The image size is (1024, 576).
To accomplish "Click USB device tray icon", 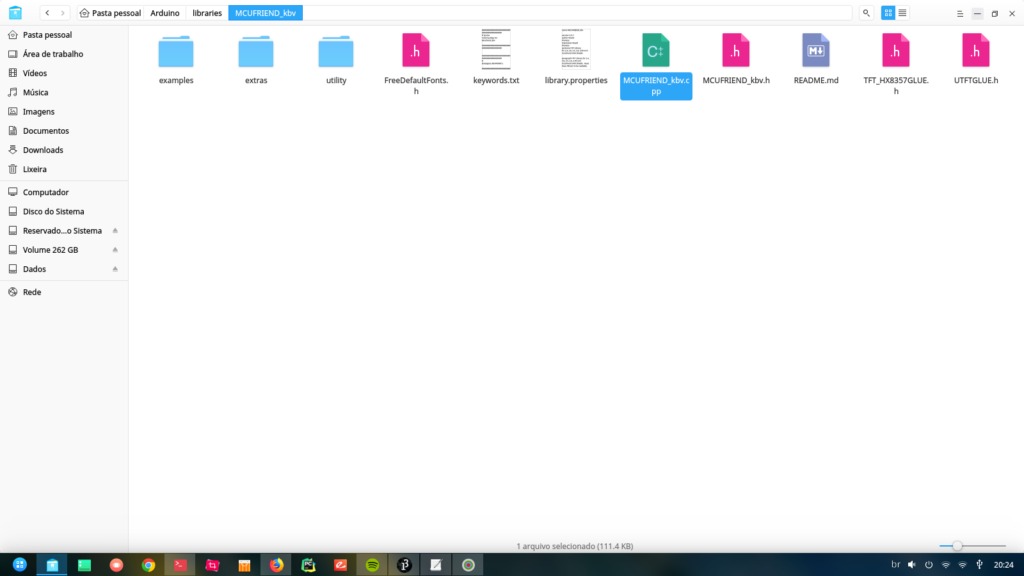I will (979, 565).
